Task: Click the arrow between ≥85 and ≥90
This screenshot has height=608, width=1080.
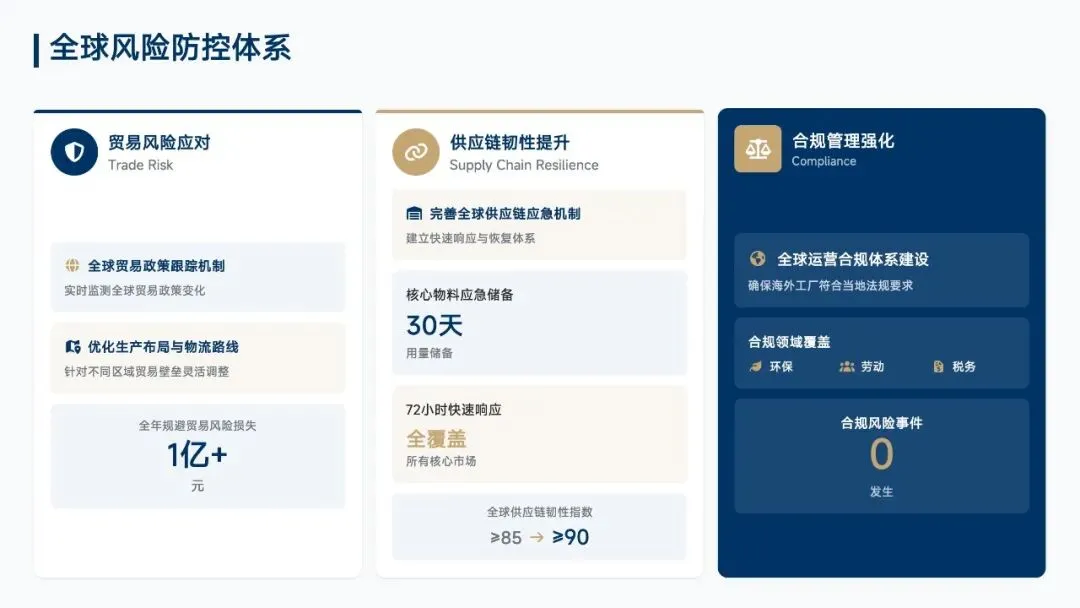Action: point(537,537)
